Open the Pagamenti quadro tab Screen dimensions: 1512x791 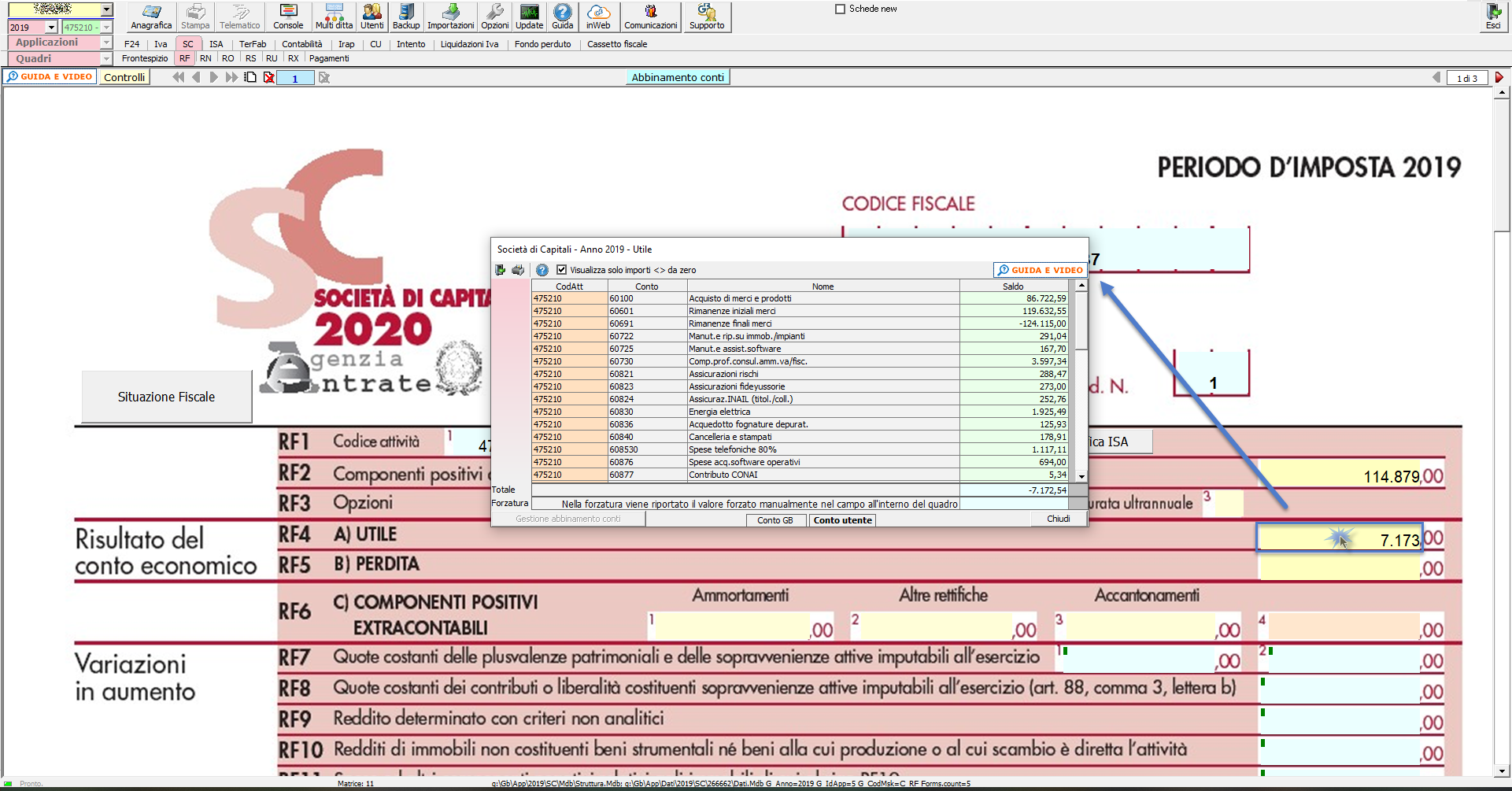pyautogui.click(x=329, y=58)
